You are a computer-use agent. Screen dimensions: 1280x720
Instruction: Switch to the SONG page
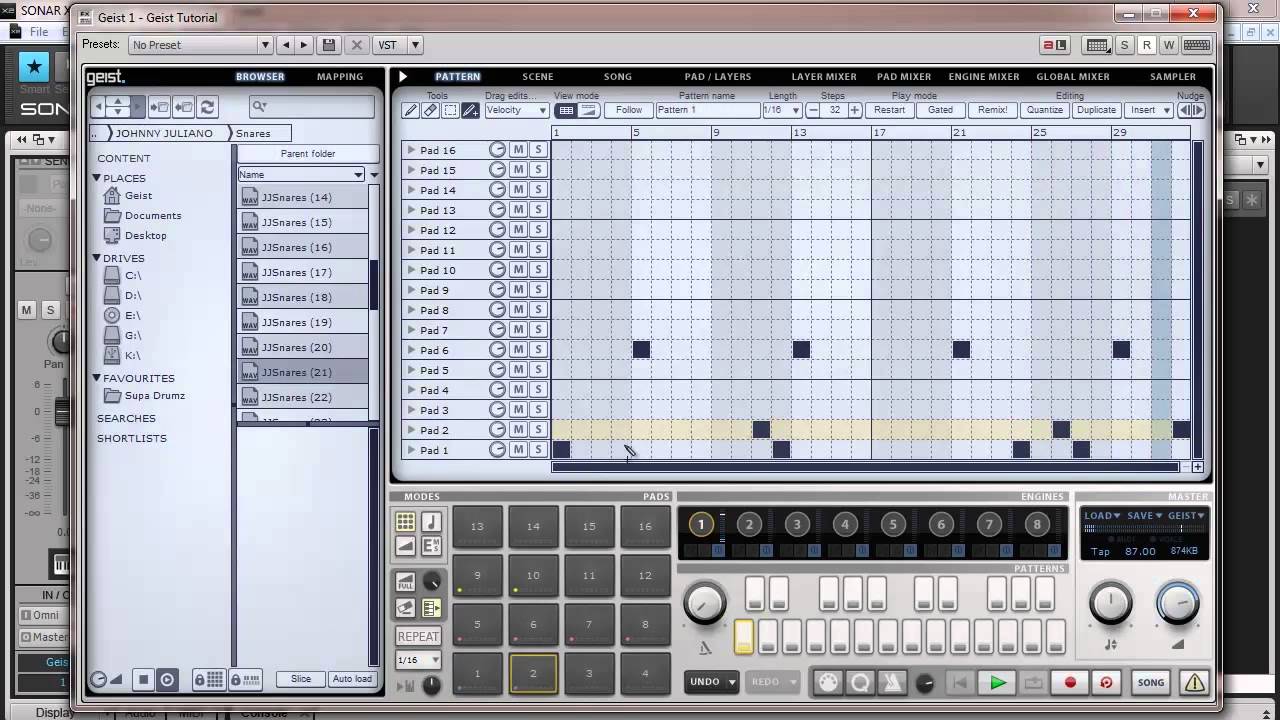pyautogui.click(x=617, y=76)
